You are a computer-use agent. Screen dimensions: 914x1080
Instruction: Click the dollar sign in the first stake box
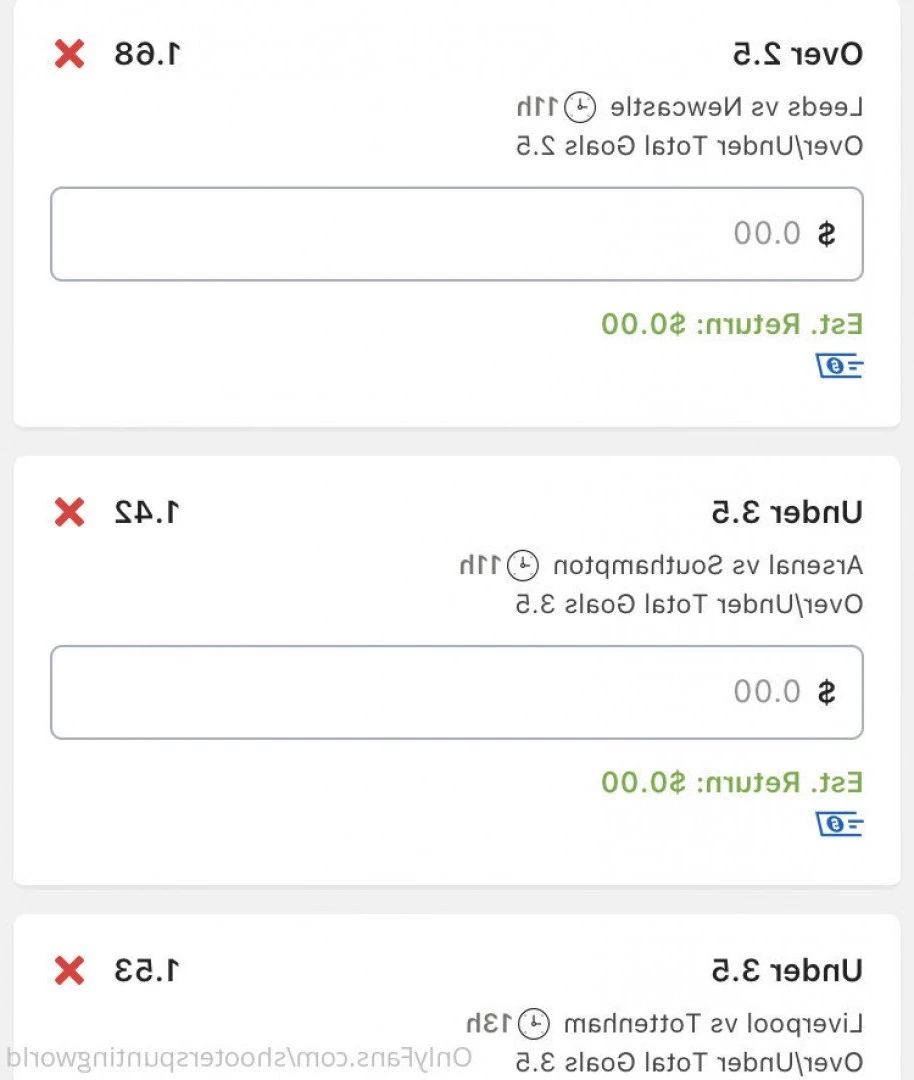[x=827, y=233]
